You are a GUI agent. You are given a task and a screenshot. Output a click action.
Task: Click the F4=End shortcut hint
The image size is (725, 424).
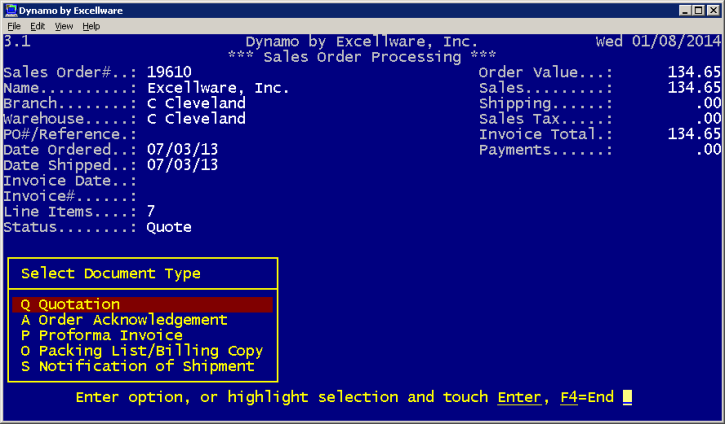pos(587,397)
